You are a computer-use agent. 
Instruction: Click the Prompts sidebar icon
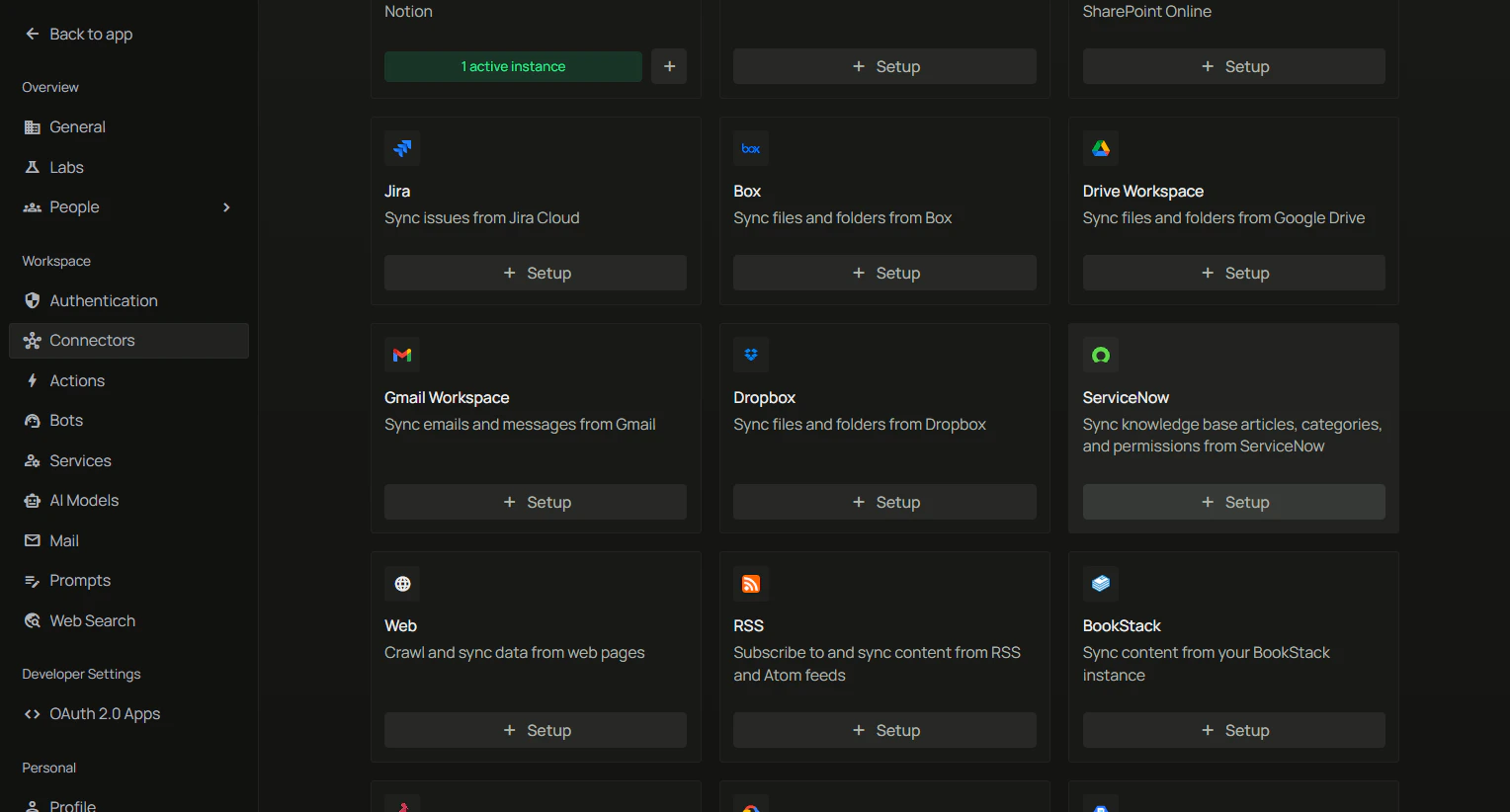pyautogui.click(x=33, y=581)
